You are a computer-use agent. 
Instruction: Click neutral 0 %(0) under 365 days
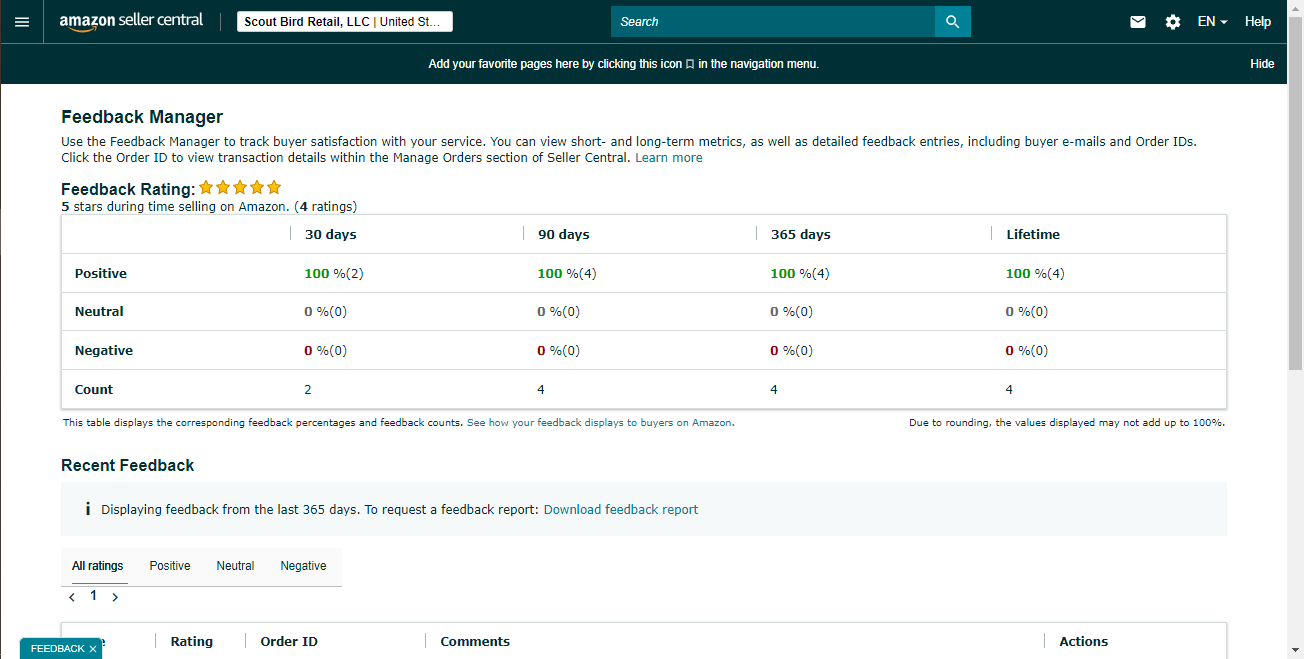(792, 311)
